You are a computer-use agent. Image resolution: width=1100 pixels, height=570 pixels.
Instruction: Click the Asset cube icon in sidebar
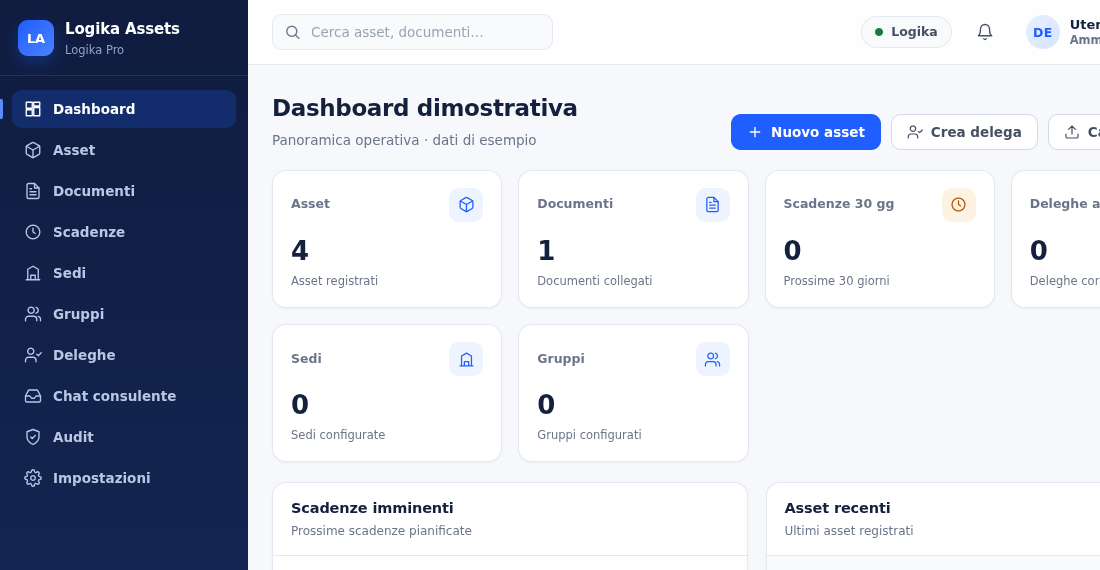33,150
